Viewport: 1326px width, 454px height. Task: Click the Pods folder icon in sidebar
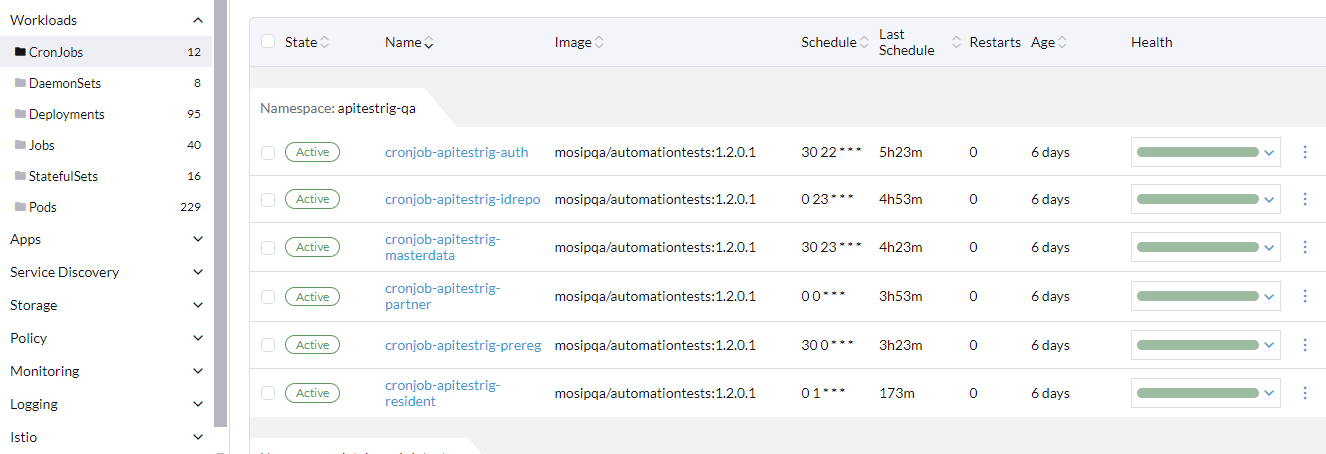click(x=20, y=207)
